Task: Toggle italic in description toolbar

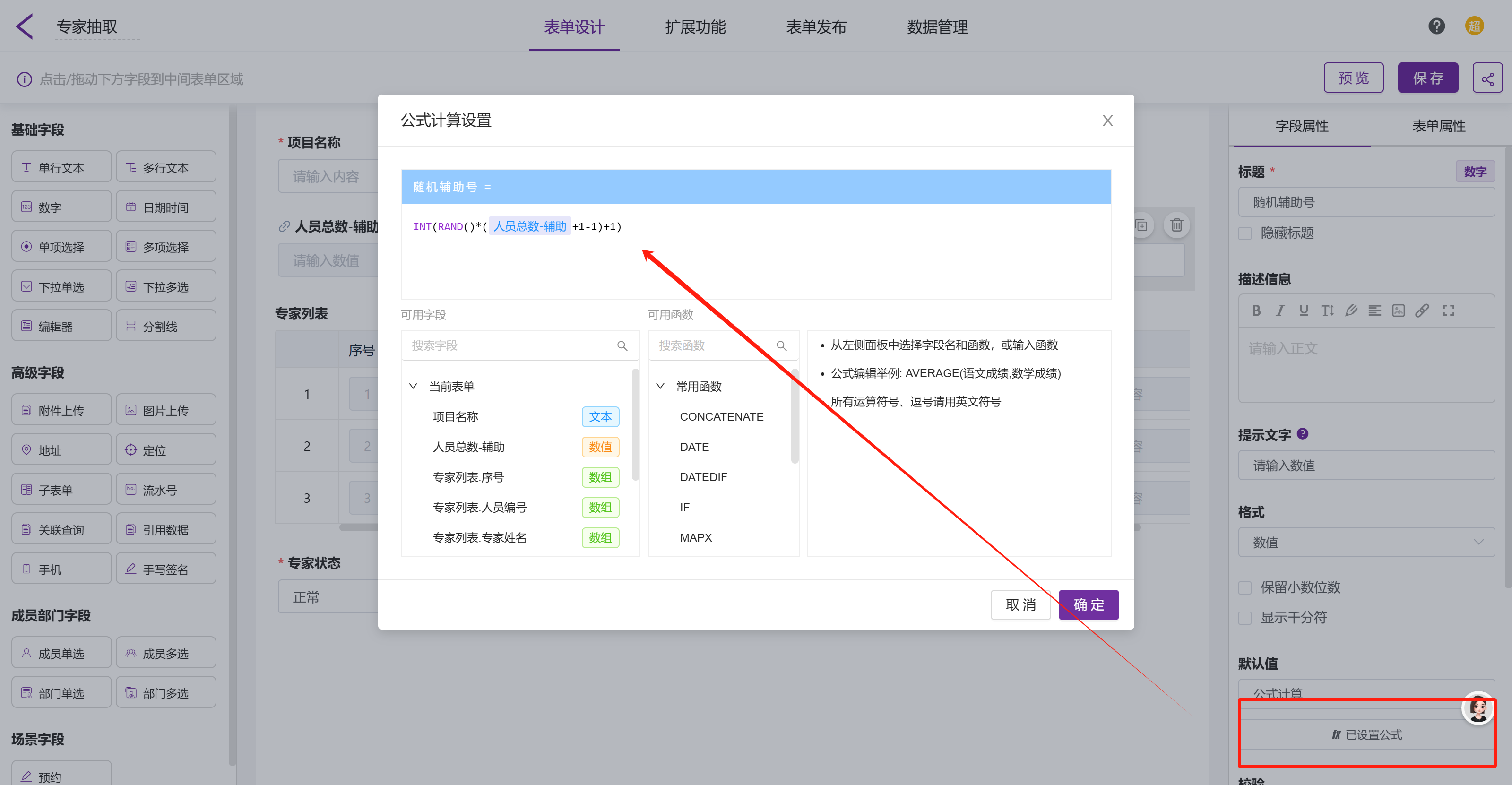Action: 1279,311
